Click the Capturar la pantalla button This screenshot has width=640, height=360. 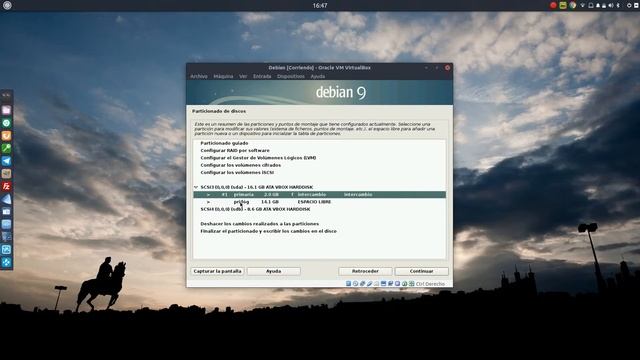coord(217,271)
